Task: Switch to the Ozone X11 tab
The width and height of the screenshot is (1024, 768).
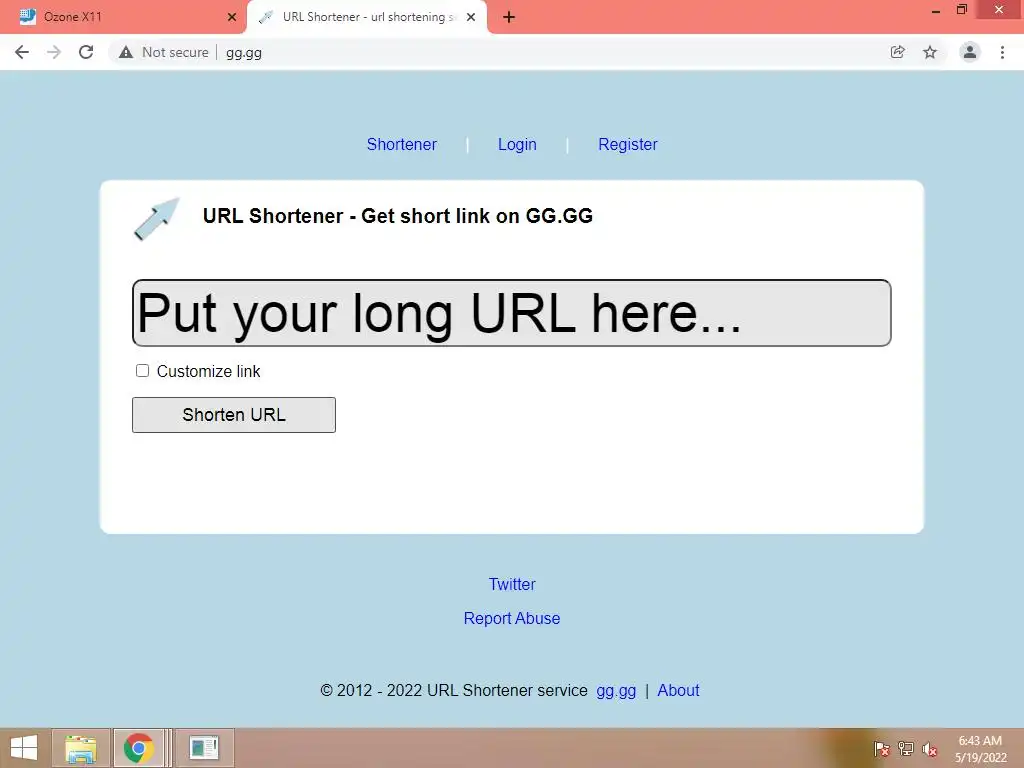Action: point(123,17)
